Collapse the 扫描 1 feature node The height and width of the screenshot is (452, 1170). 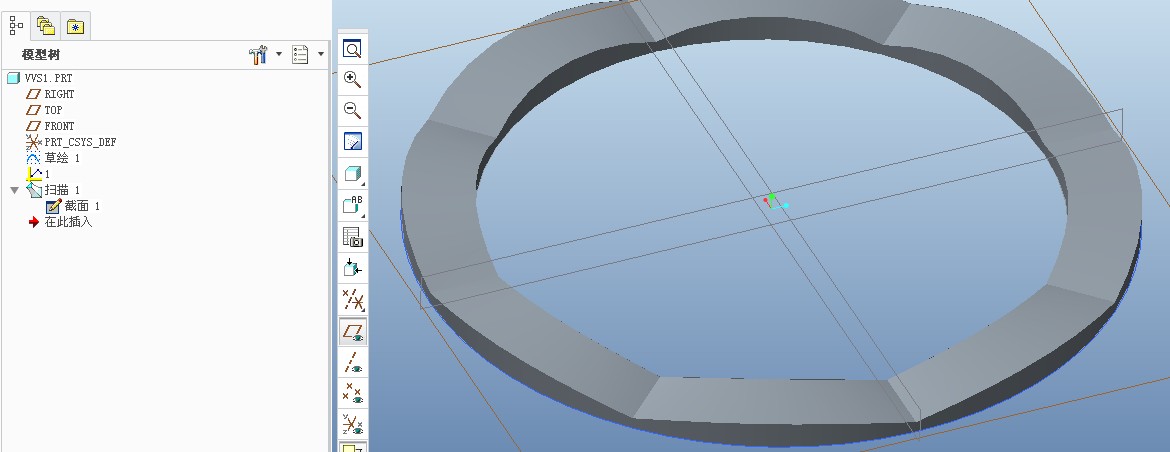tap(14, 190)
